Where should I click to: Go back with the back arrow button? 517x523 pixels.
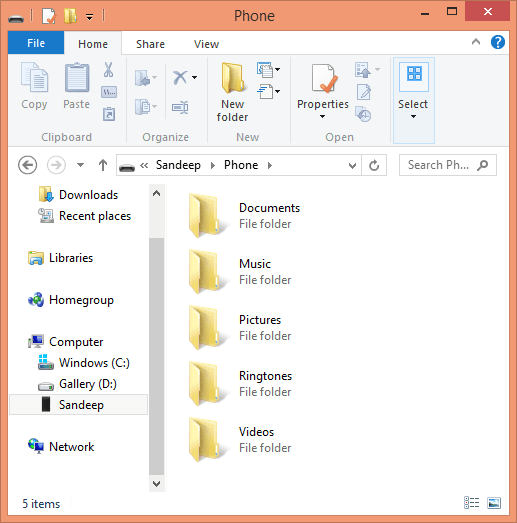tap(27, 165)
